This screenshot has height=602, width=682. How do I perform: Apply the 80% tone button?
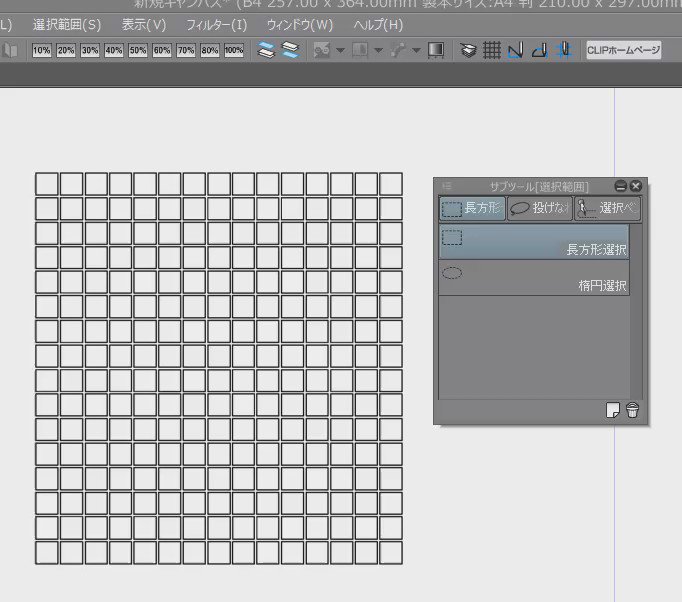tap(210, 50)
